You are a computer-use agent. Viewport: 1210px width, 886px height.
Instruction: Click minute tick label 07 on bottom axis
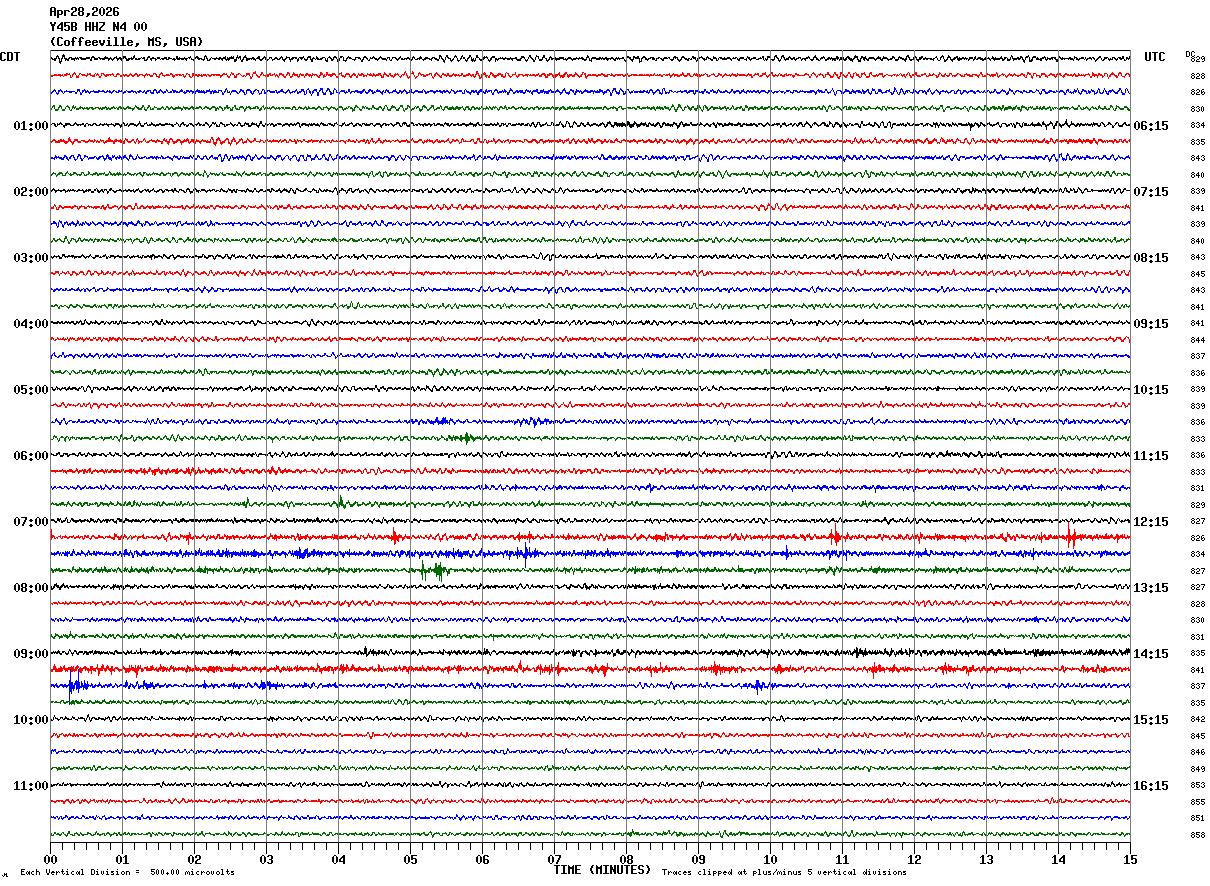pyautogui.click(x=554, y=859)
